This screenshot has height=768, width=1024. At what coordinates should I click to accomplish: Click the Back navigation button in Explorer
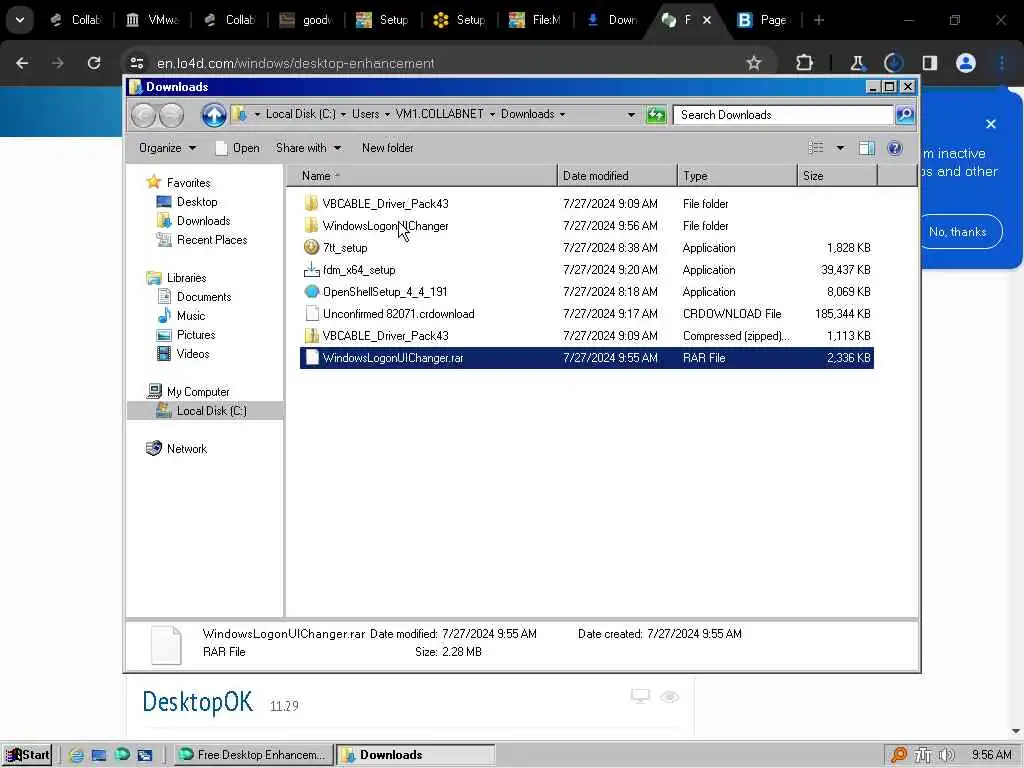(x=143, y=115)
